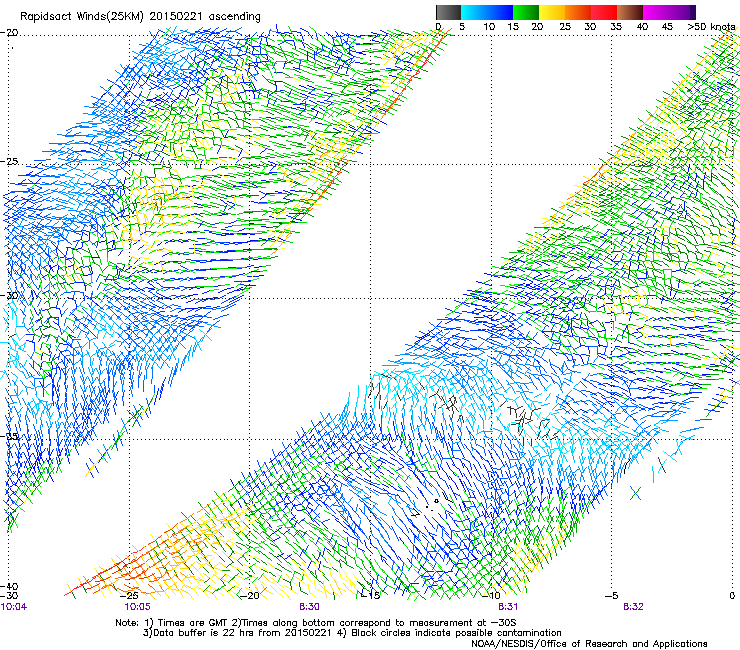Click the '-25' longitude label on bottom axis
Screen dimensions: 740x650
130,596
